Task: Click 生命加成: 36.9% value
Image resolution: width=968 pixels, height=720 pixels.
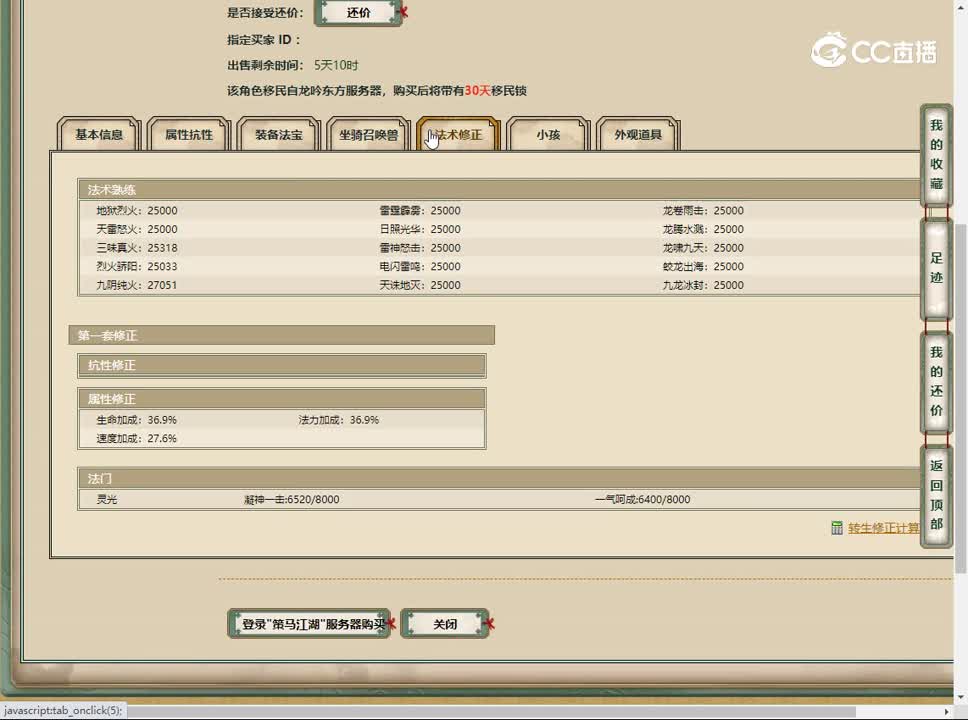Action: [x=136, y=420]
